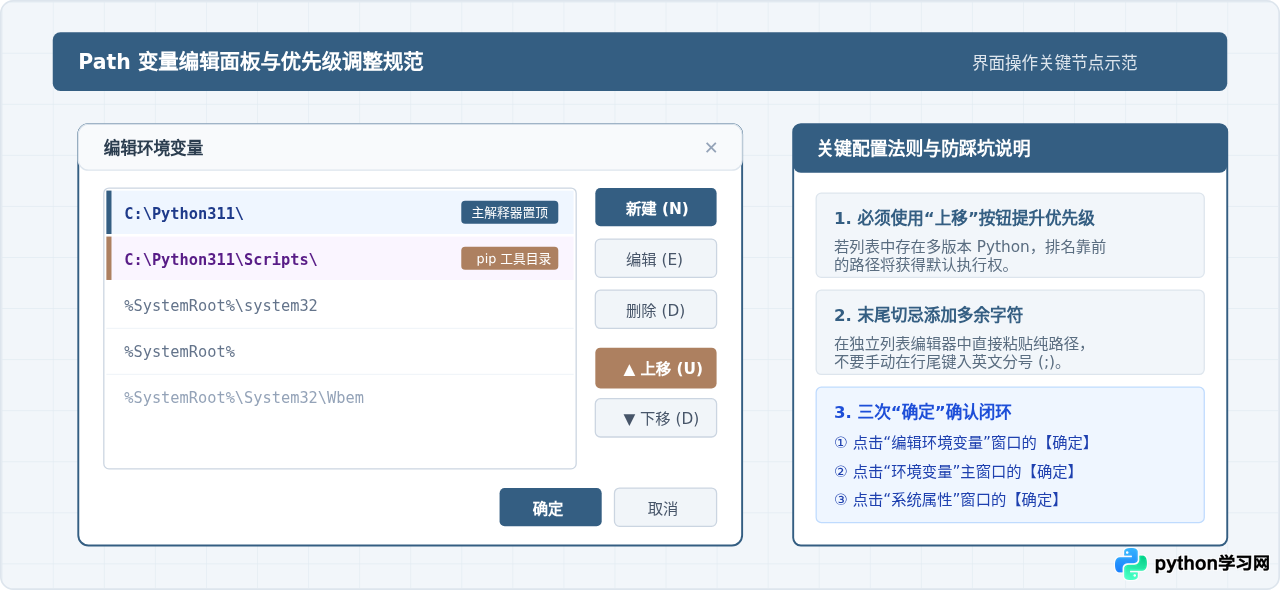Screen dimensions: 1280x591
Task: Select the %SystemRoot%\system32 row
Action: click(x=340, y=305)
